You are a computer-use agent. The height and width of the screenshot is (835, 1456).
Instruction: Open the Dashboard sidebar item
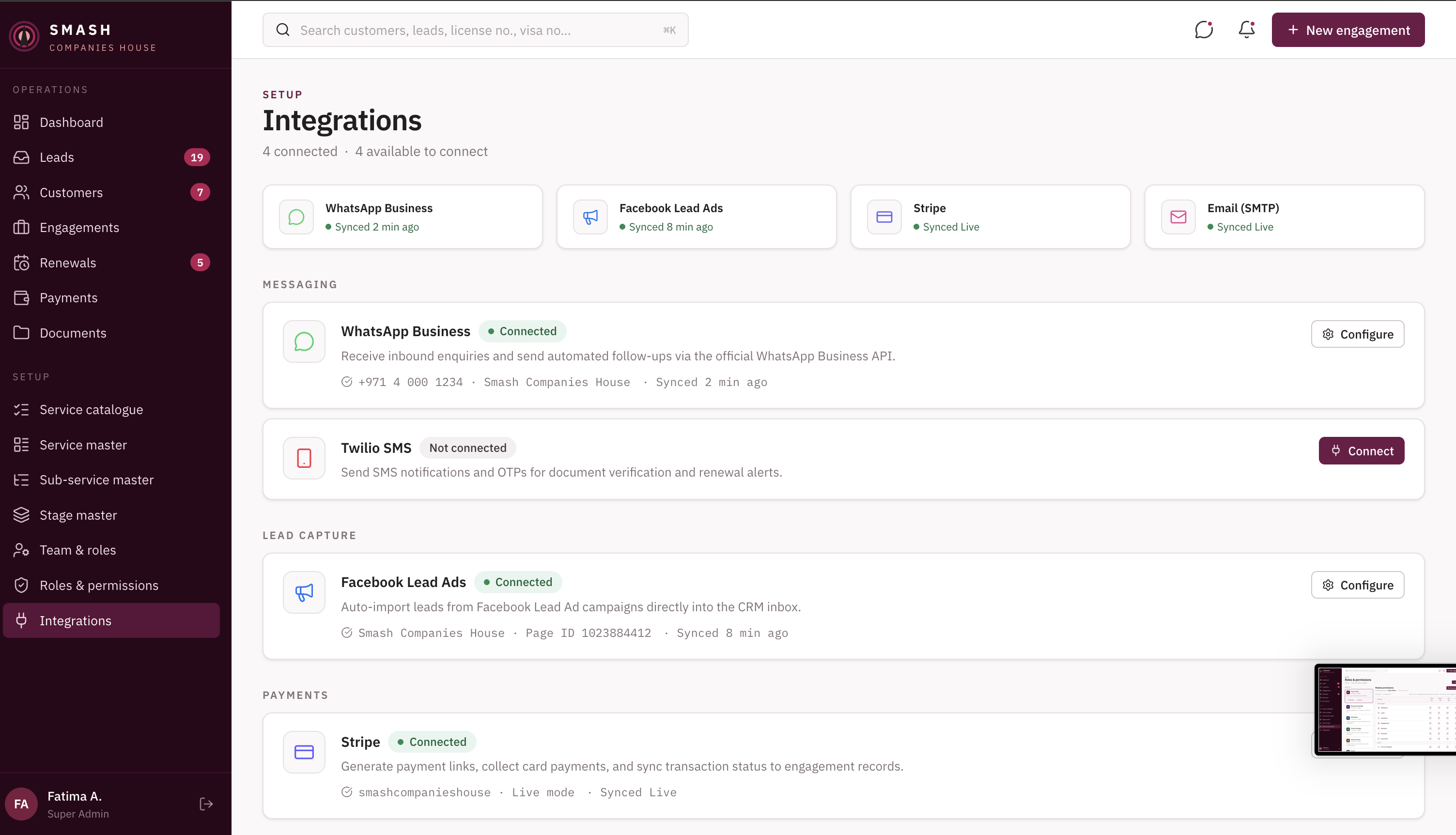click(x=111, y=122)
